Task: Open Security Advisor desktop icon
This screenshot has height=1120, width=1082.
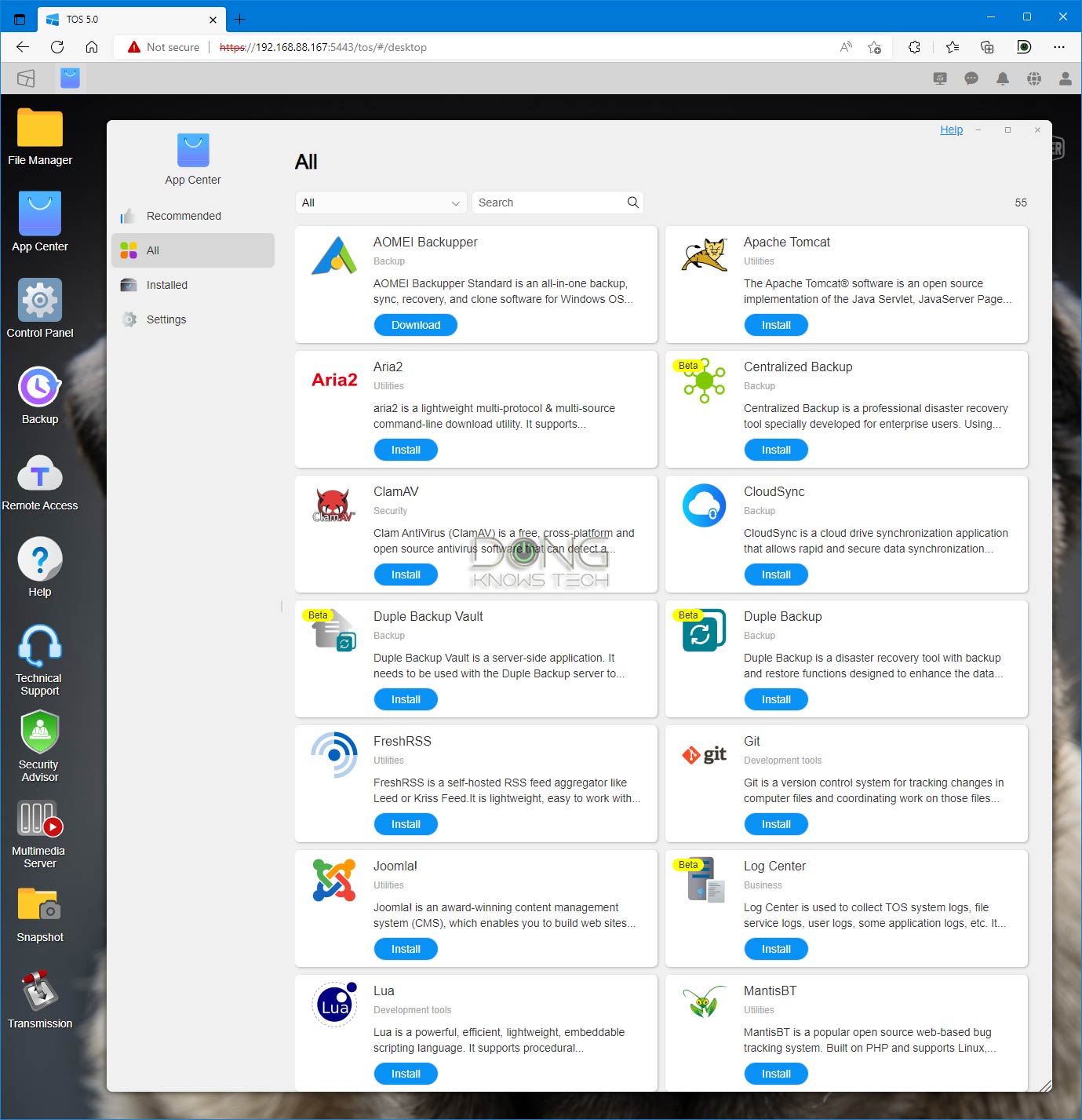Action: pyautogui.click(x=40, y=744)
